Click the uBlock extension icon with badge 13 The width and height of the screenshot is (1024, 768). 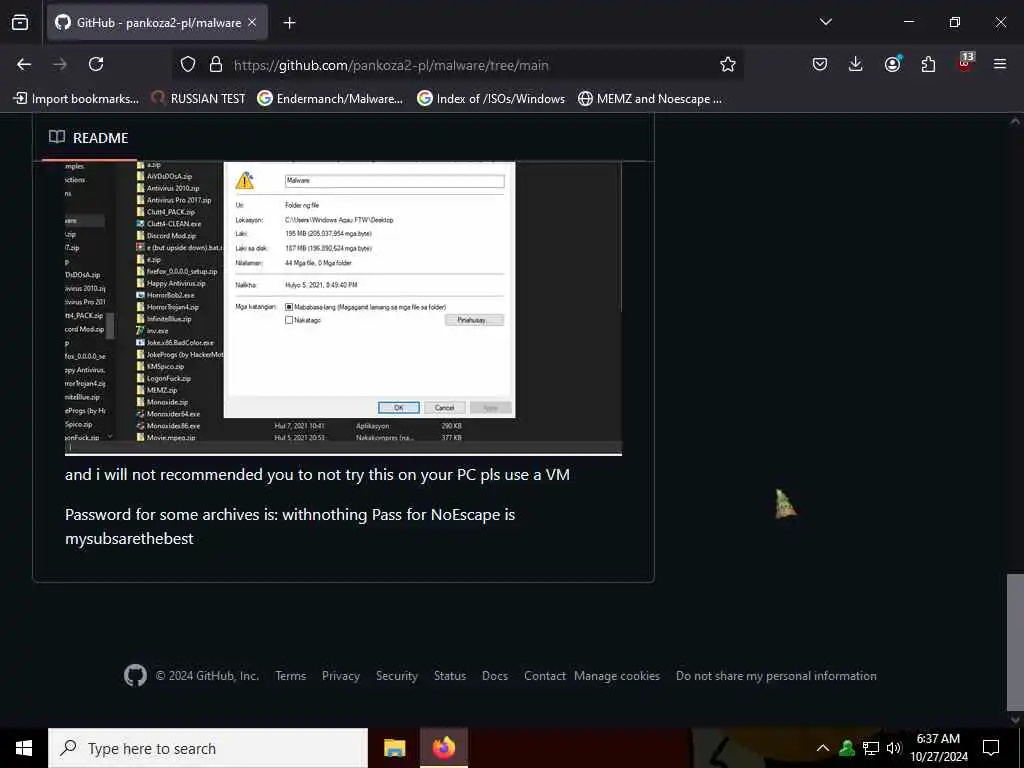(965, 63)
